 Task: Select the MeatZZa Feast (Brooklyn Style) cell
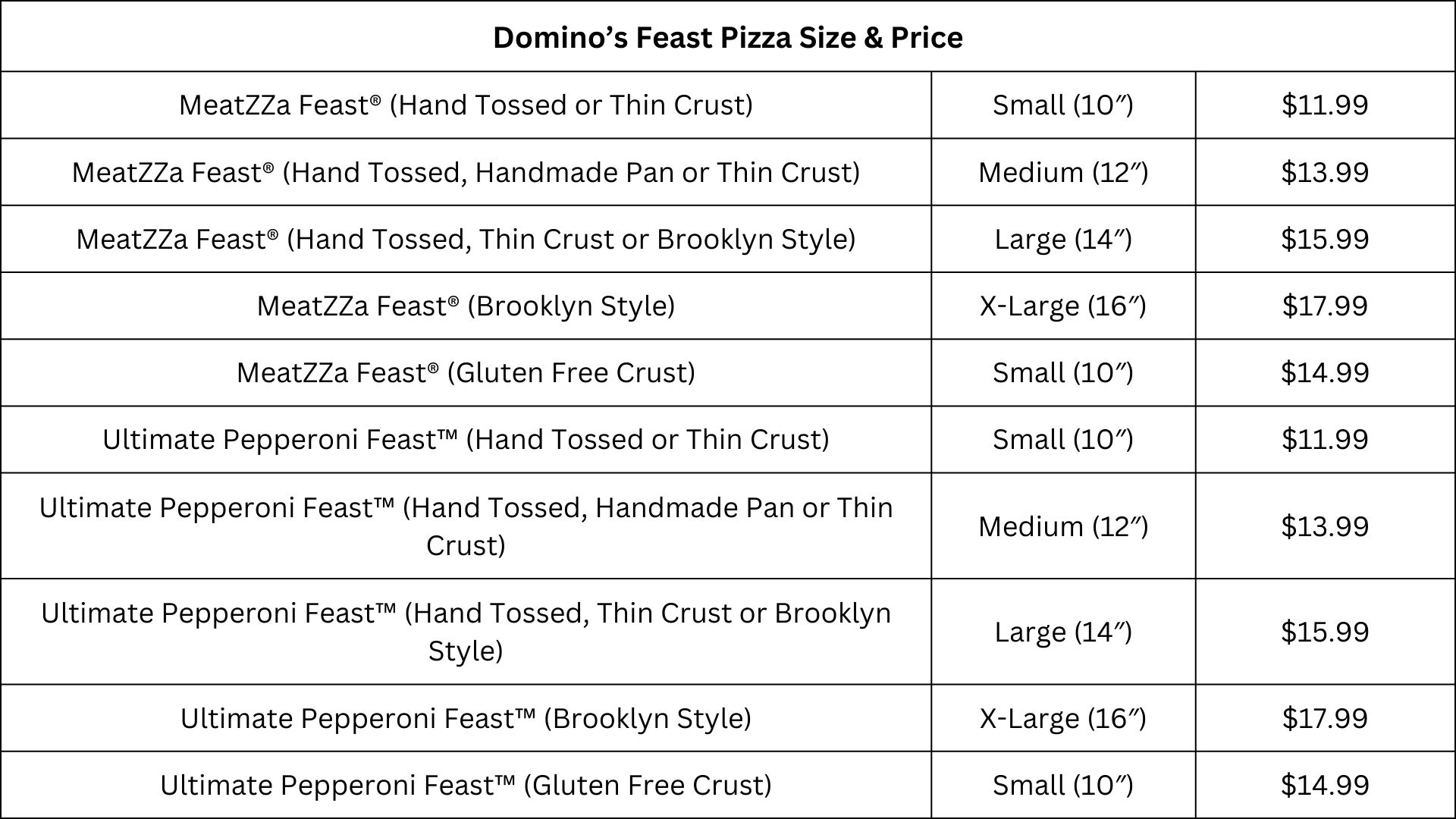pos(466,306)
